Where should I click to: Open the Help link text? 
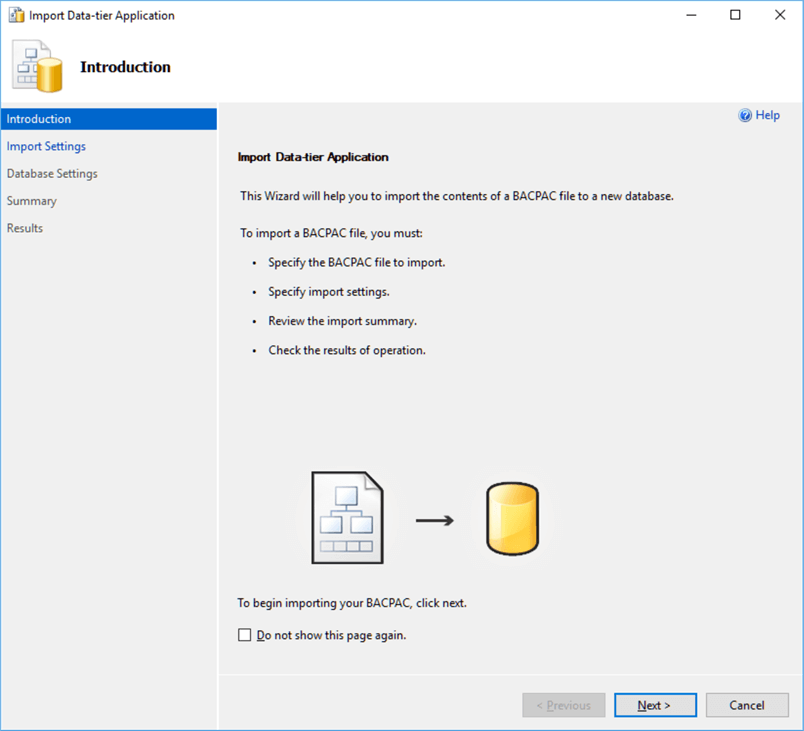[x=767, y=116]
